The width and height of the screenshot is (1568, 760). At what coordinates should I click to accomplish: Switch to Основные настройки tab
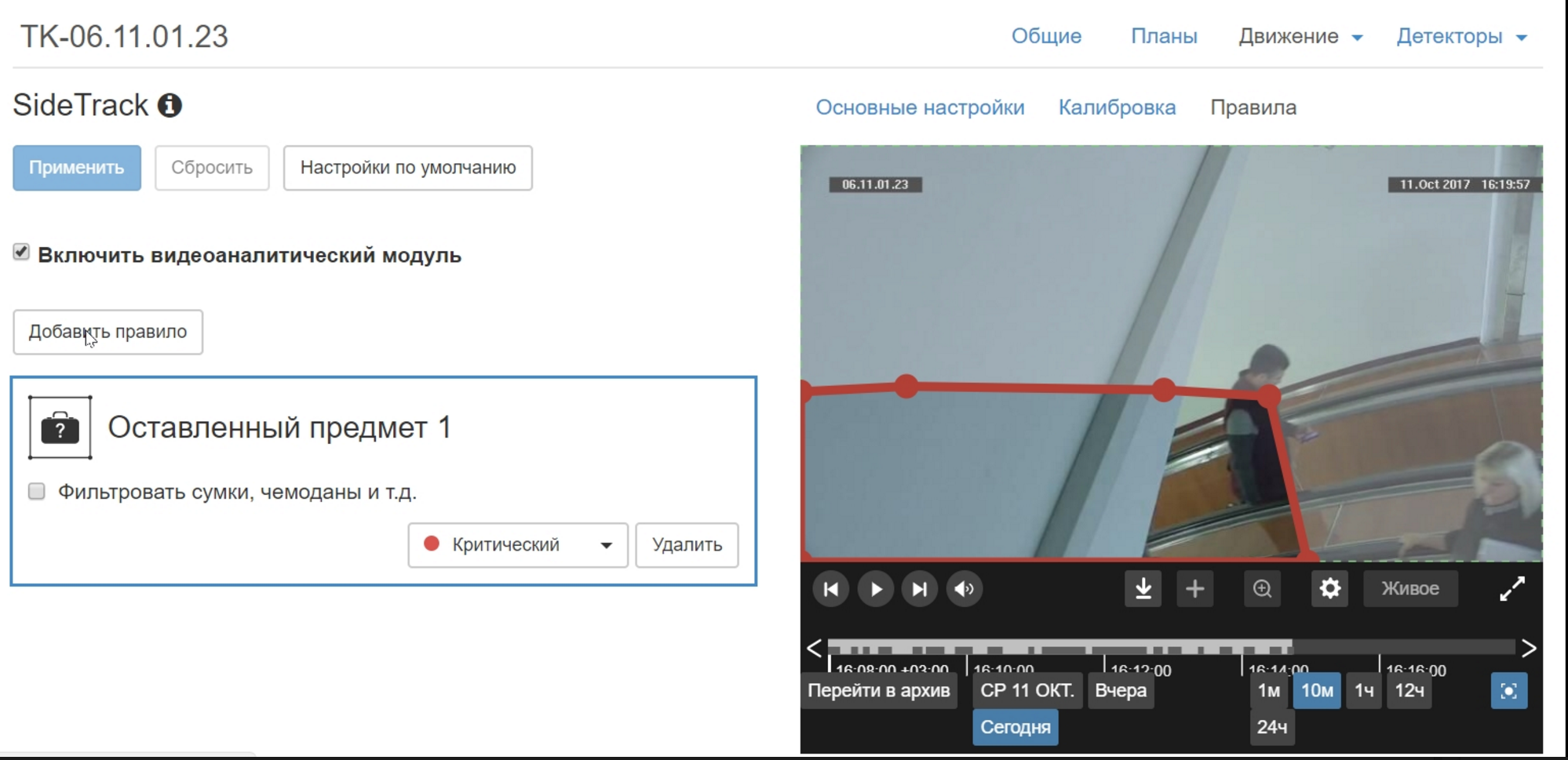920,107
